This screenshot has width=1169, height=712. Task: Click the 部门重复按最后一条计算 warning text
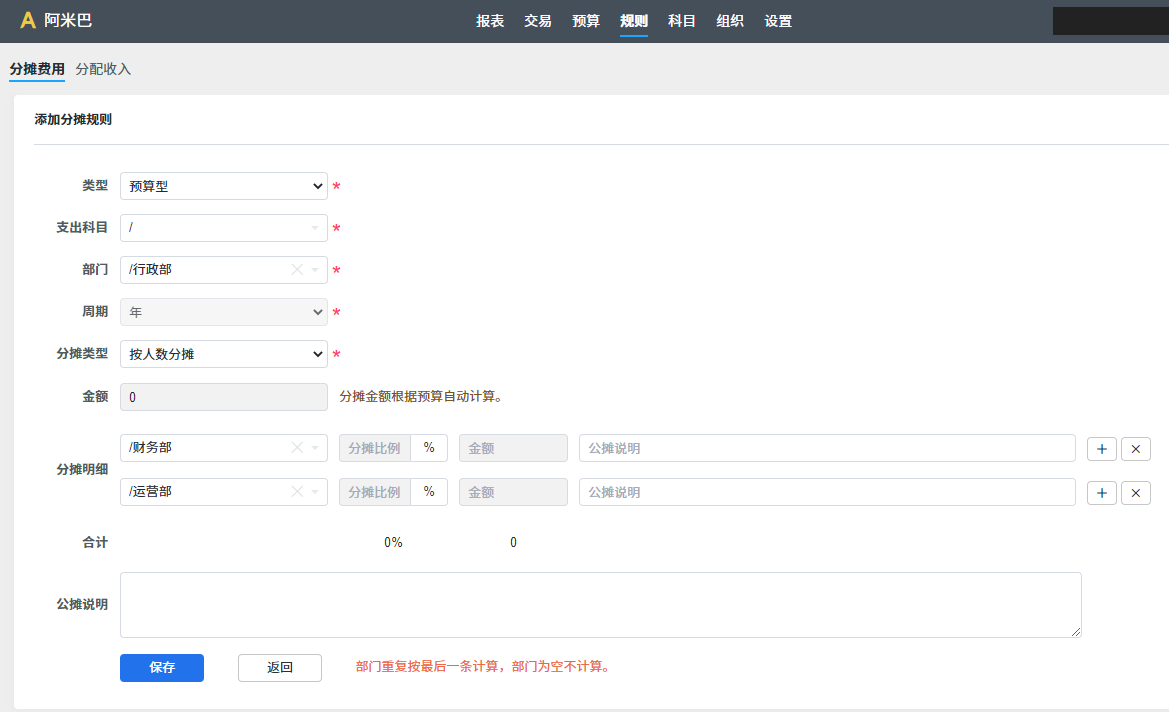(x=485, y=667)
